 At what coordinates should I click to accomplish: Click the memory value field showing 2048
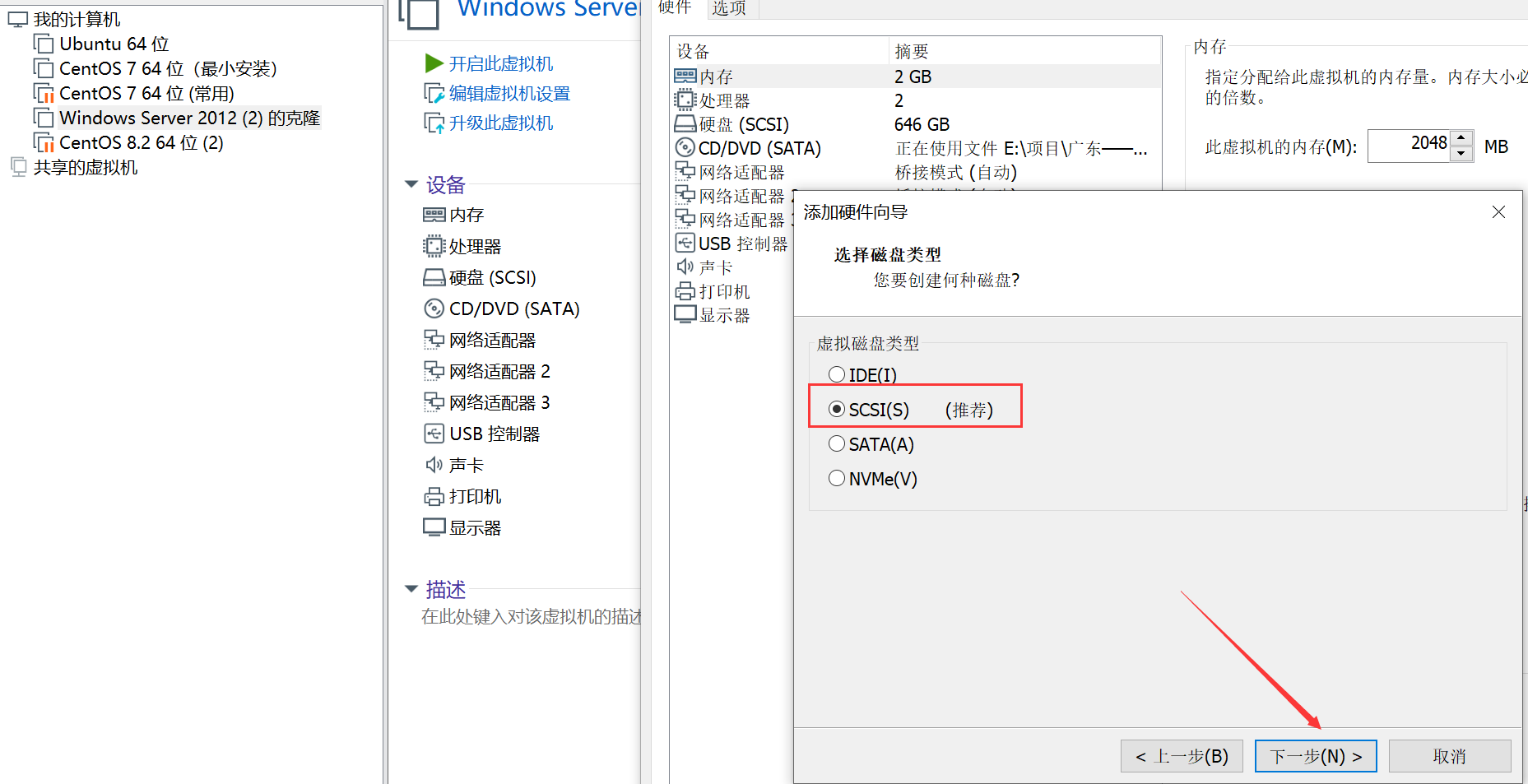[x=1409, y=146]
